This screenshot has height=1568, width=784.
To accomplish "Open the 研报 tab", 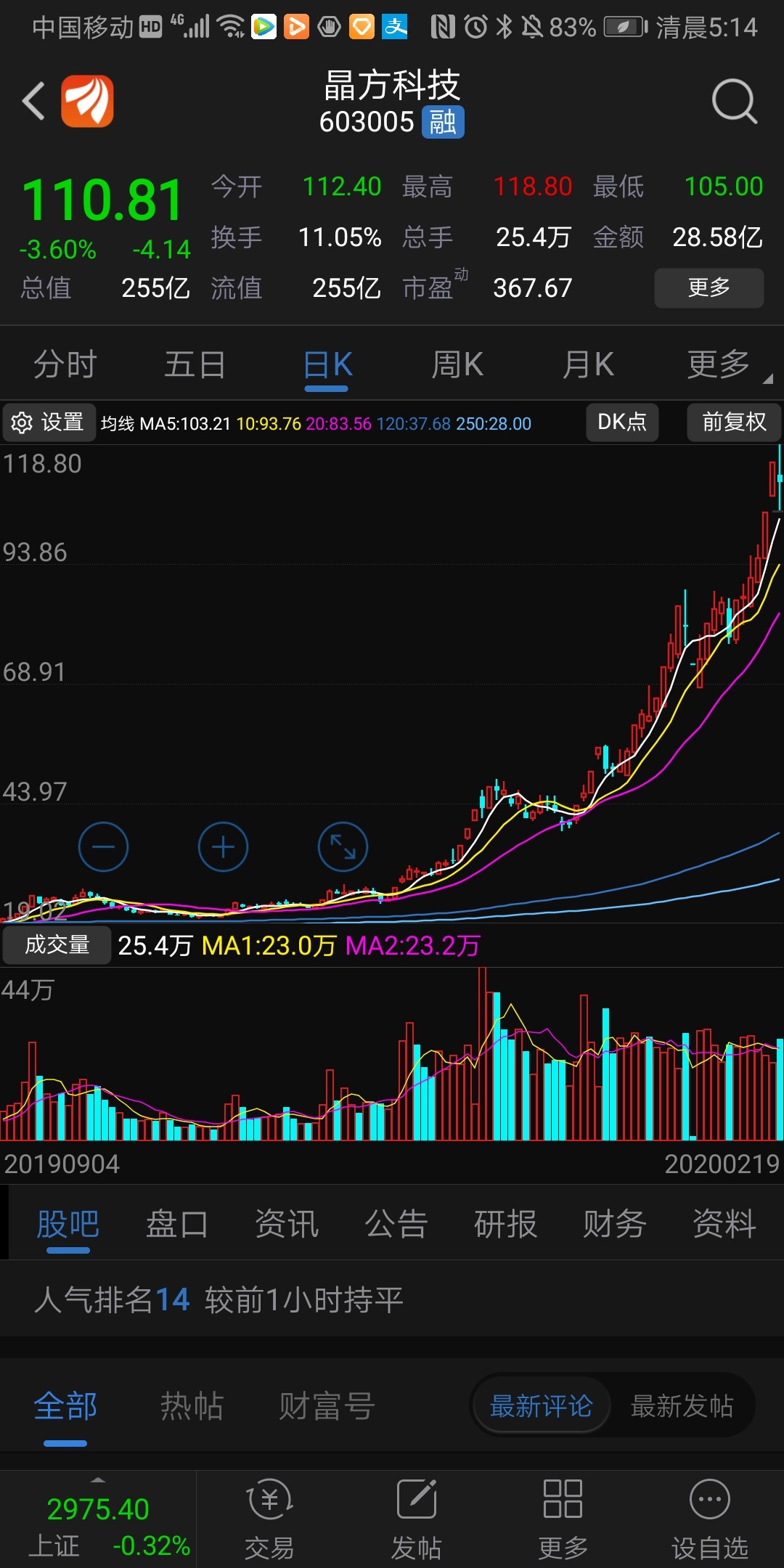I will click(x=506, y=1224).
